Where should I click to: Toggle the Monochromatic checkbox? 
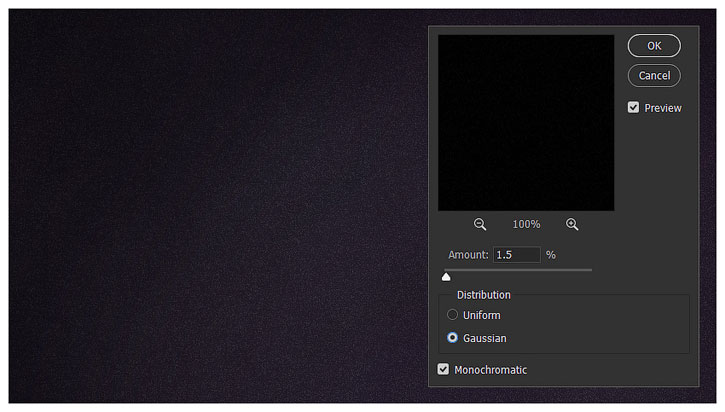[443, 369]
